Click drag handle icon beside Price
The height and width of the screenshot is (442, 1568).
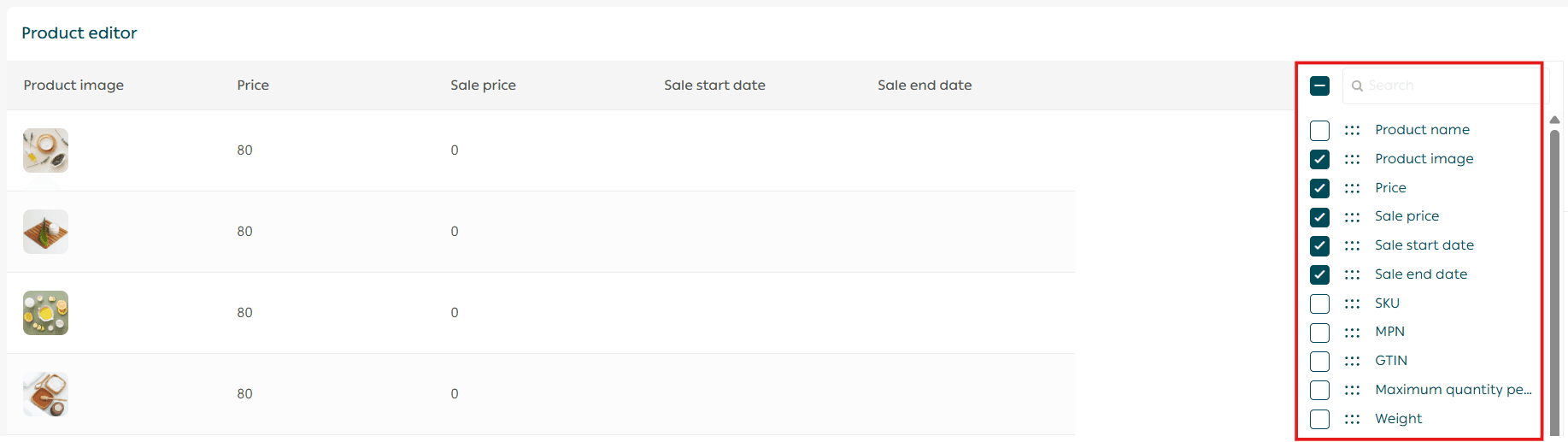click(x=1352, y=188)
